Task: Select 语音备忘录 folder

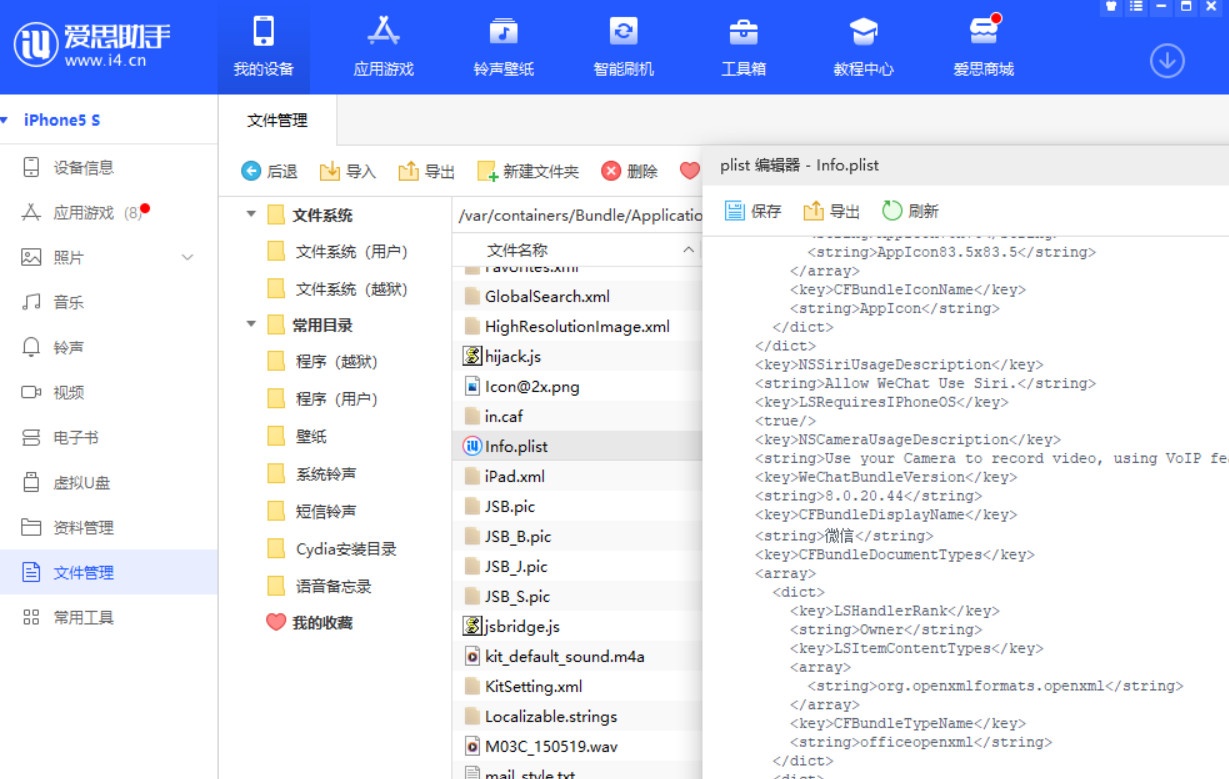Action: (x=320, y=586)
